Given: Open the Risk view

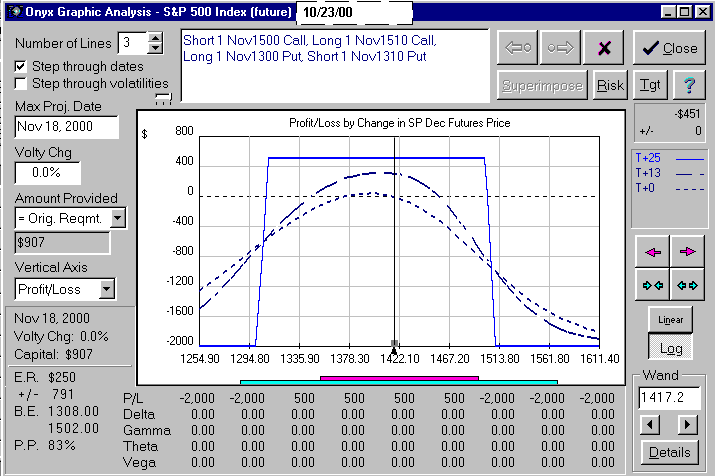Looking at the screenshot, I should [x=610, y=85].
